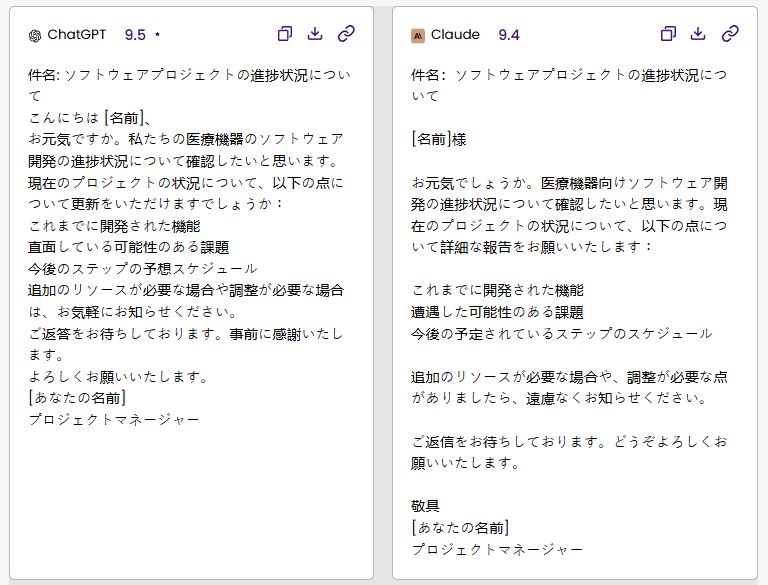Select the ChatGPT model name
This screenshot has height=585, width=768.
coord(76,35)
